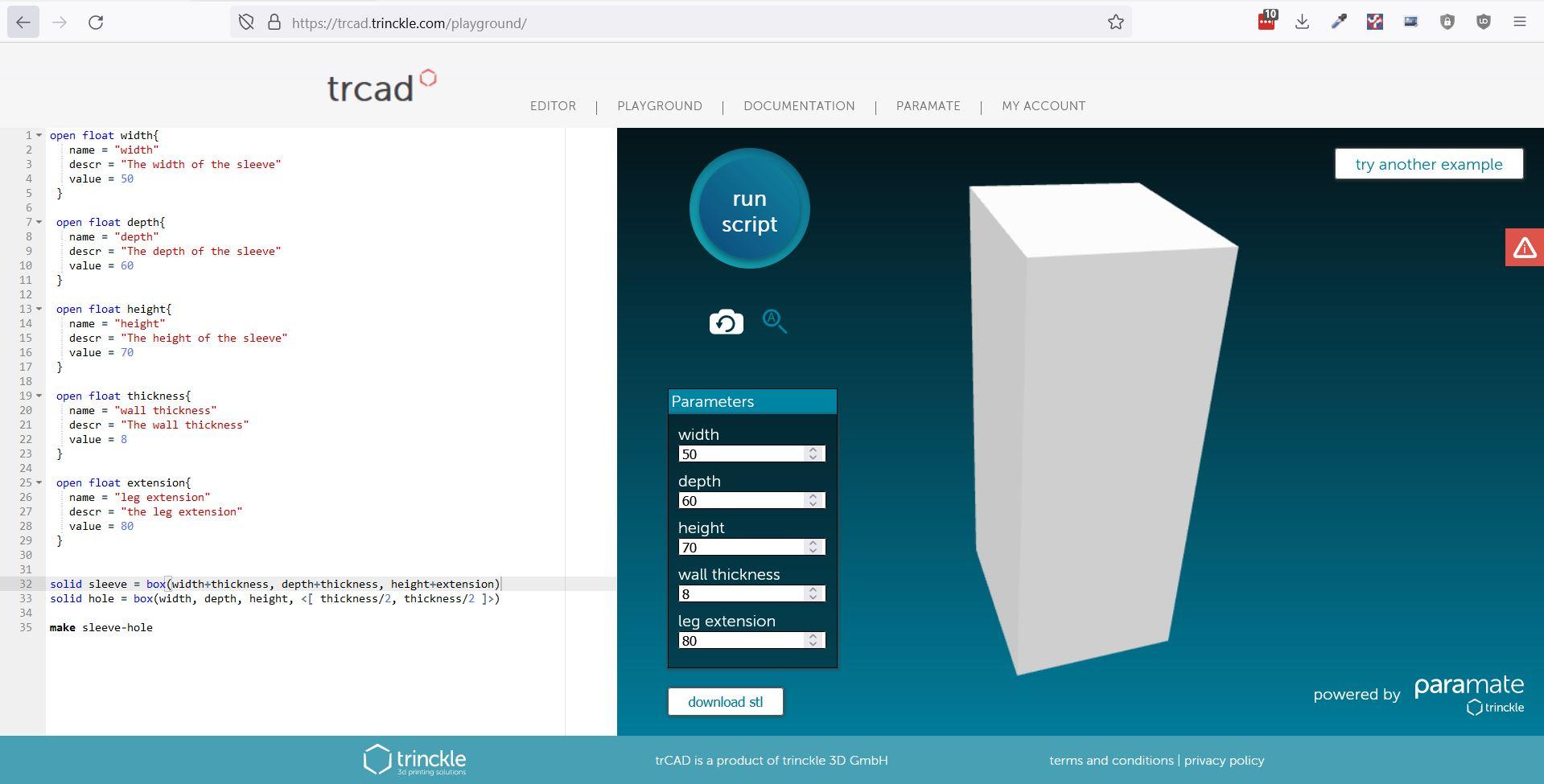Click the download stl button

pos(724,700)
